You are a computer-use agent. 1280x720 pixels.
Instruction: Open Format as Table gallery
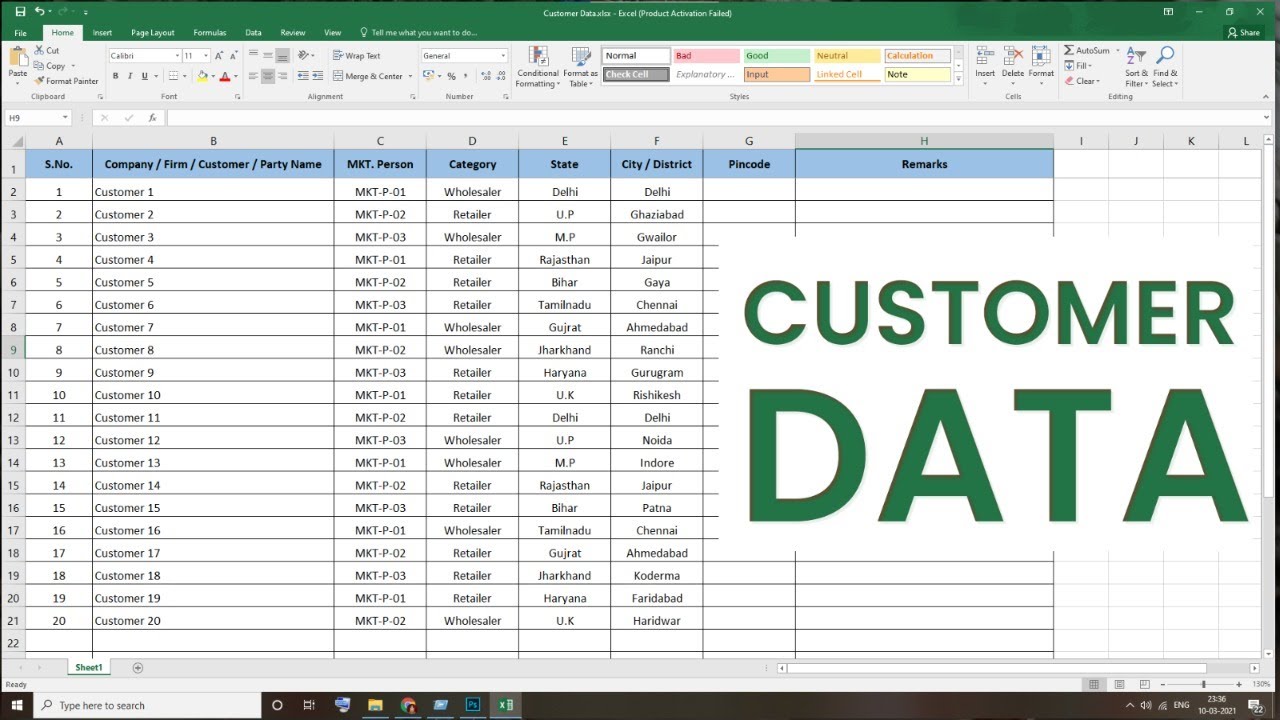(x=580, y=67)
